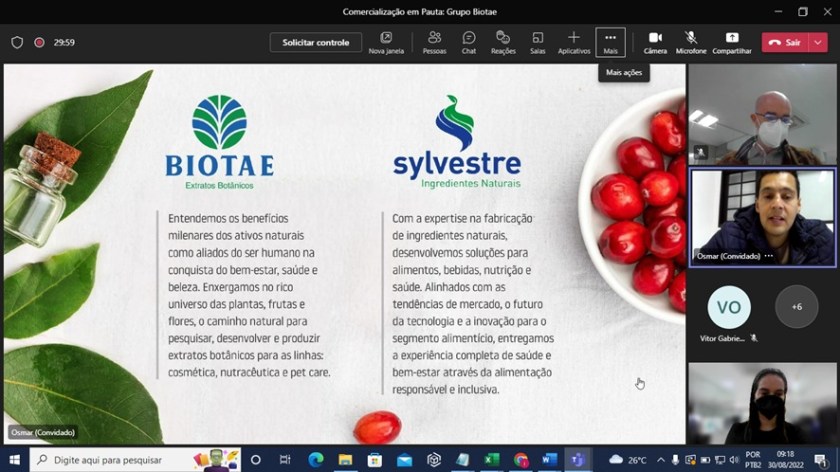Click Compartilhar to share screen
Image resolution: width=840 pixels, height=472 pixels.
tap(732, 42)
